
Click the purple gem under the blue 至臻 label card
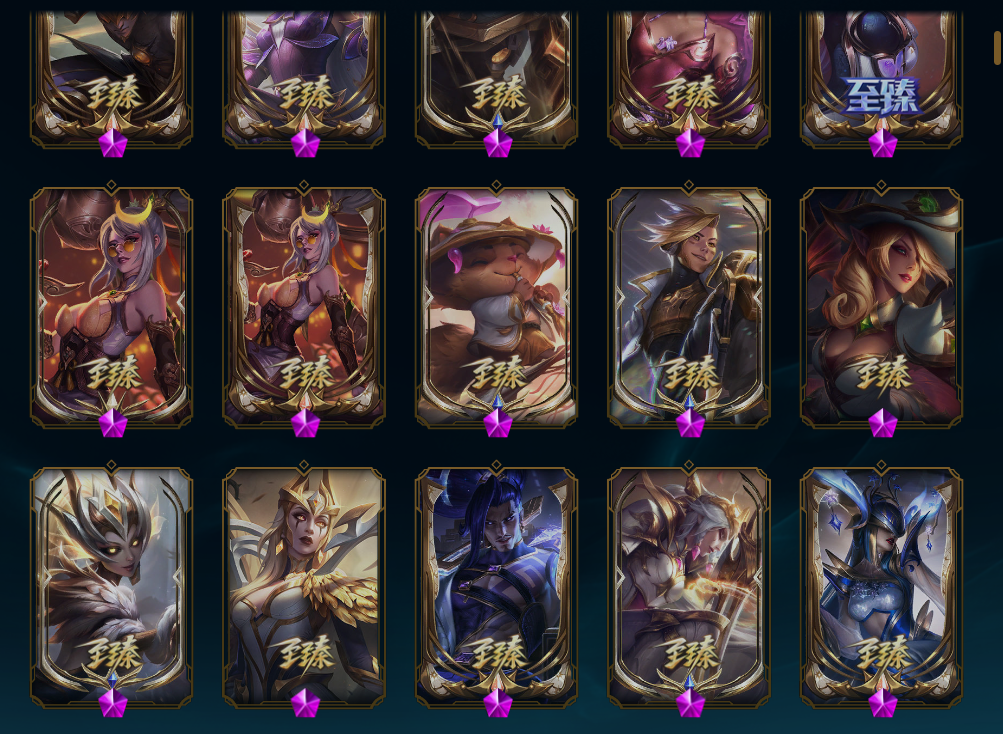(x=882, y=143)
